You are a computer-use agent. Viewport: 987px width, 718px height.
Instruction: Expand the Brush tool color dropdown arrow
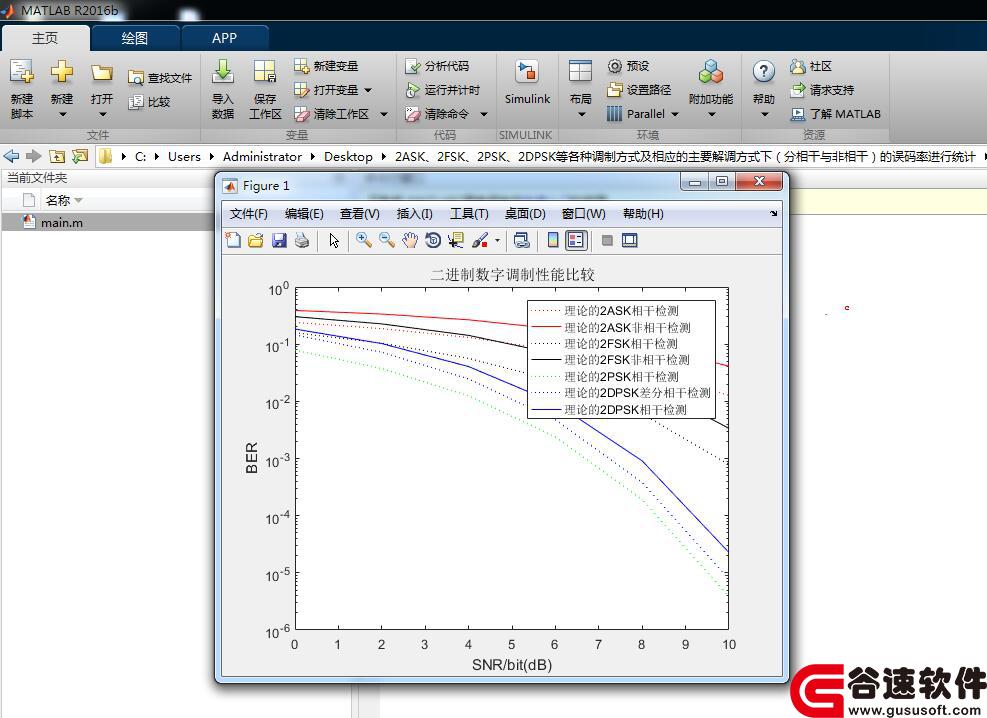[497, 240]
